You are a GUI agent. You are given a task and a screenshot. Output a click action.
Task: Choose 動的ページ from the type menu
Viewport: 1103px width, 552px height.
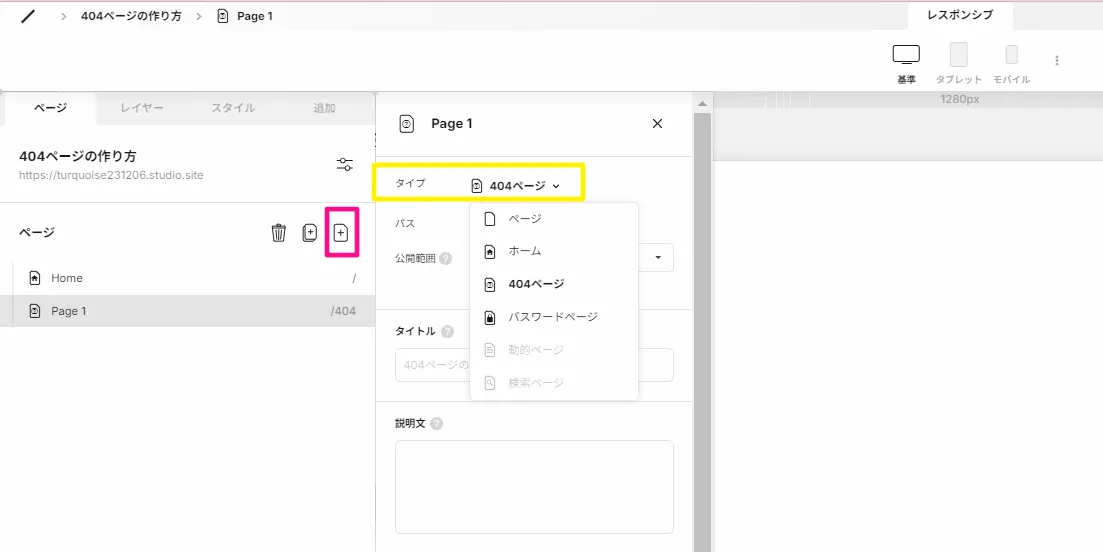pyautogui.click(x=554, y=349)
